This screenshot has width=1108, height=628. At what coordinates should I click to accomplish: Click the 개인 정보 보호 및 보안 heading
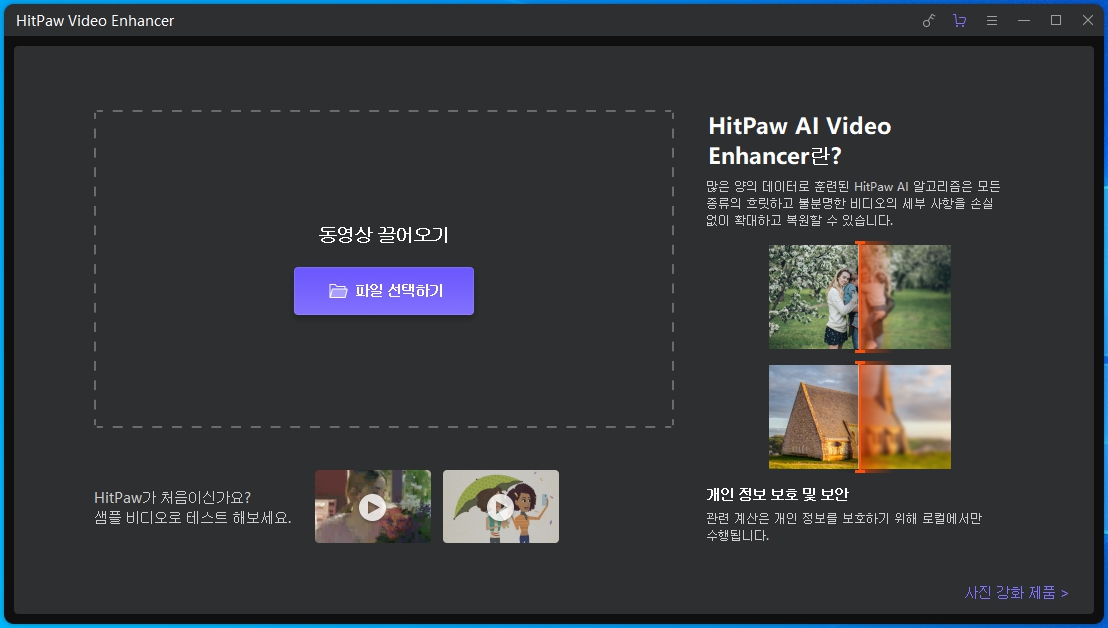(777, 494)
